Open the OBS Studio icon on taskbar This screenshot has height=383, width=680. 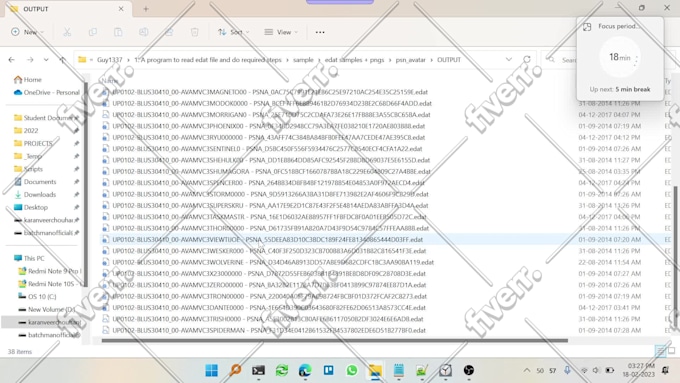[469, 370]
